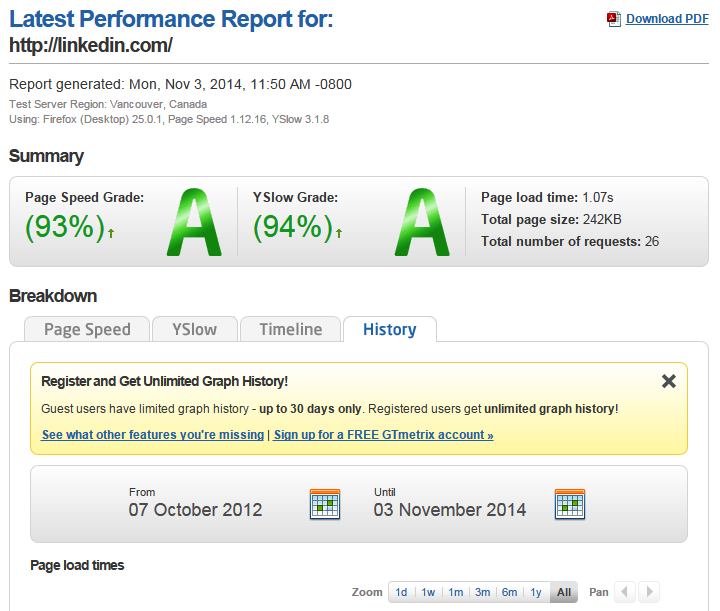The height and width of the screenshot is (611, 720).
Task: Switch to the YSlow tab
Action: pyautogui.click(x=194, y=329)
